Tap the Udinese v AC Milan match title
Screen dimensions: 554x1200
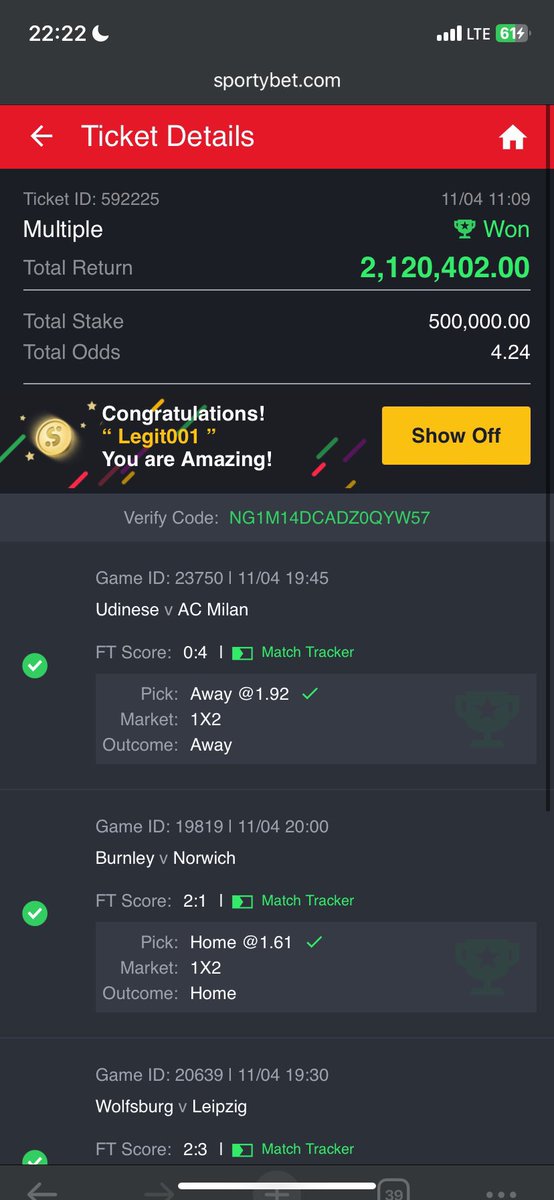pyautogui.click(x=172, y=609)
